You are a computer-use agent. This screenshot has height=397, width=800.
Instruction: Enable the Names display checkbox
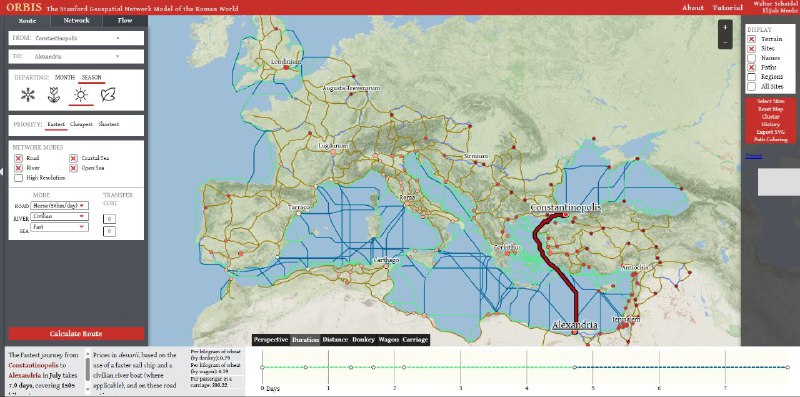click(752, 58)
